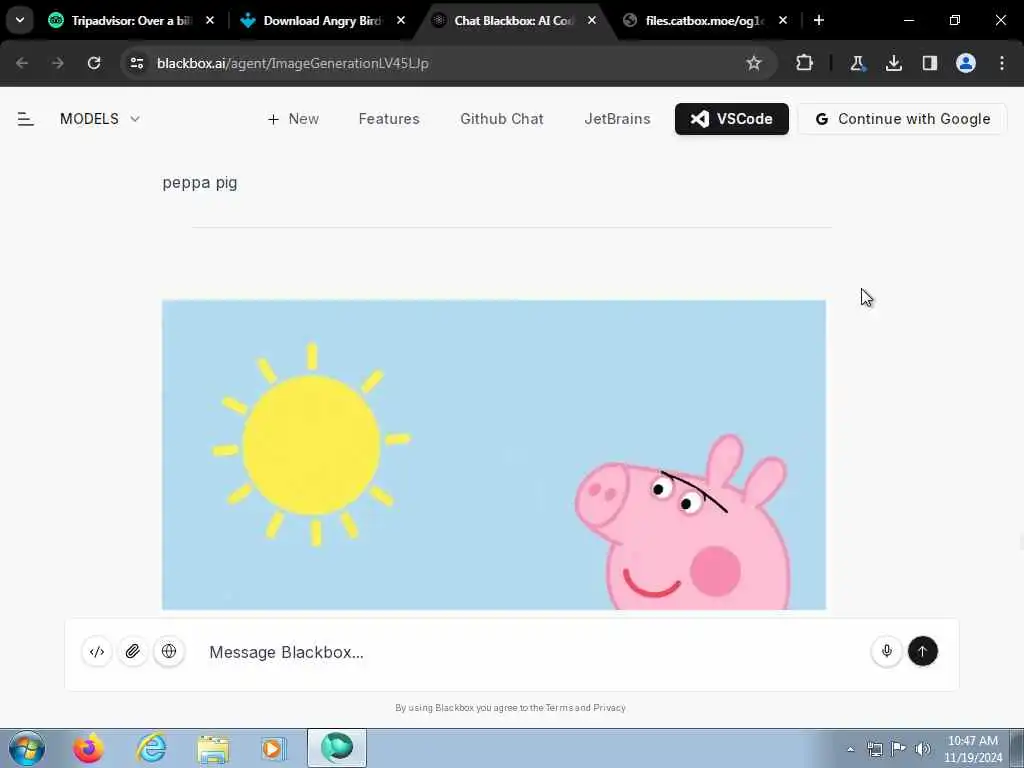This screenshot has height=768, width=1024.
Task: Click the code snippet icon in message bar
Action: click(x=97, y=651)
